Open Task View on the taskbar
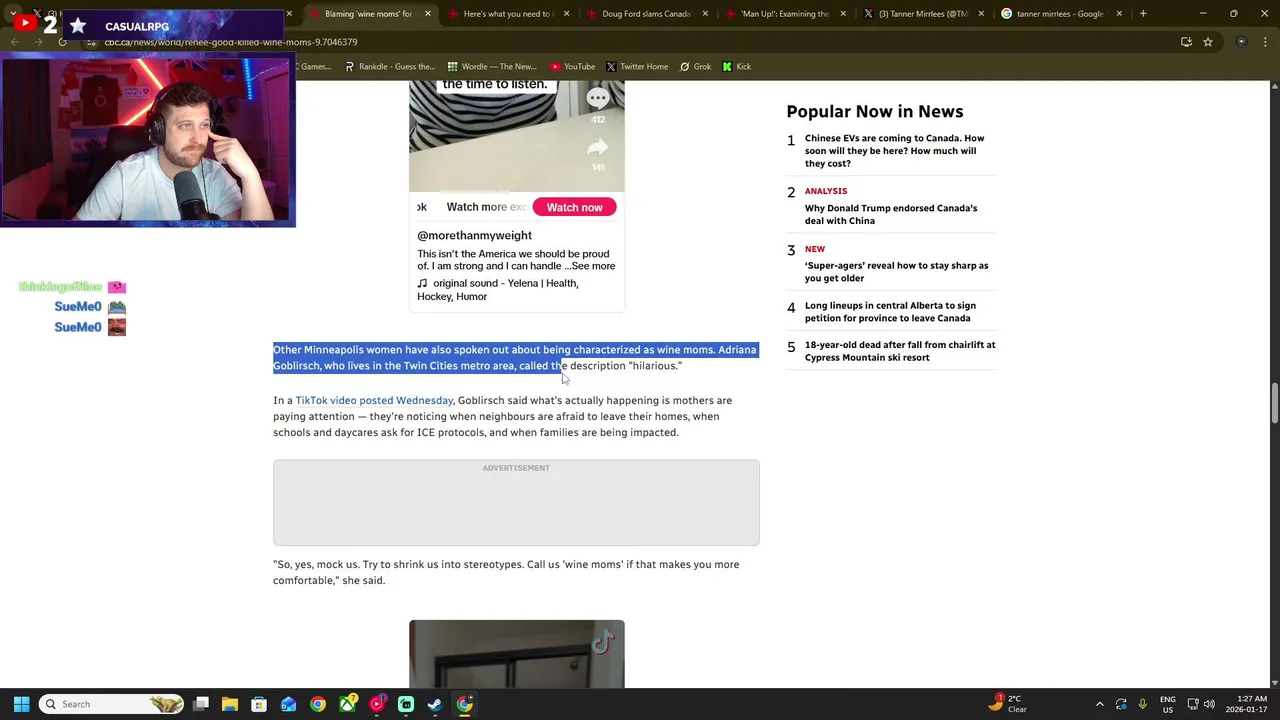 pyautogui.click(x=201, y=704)
